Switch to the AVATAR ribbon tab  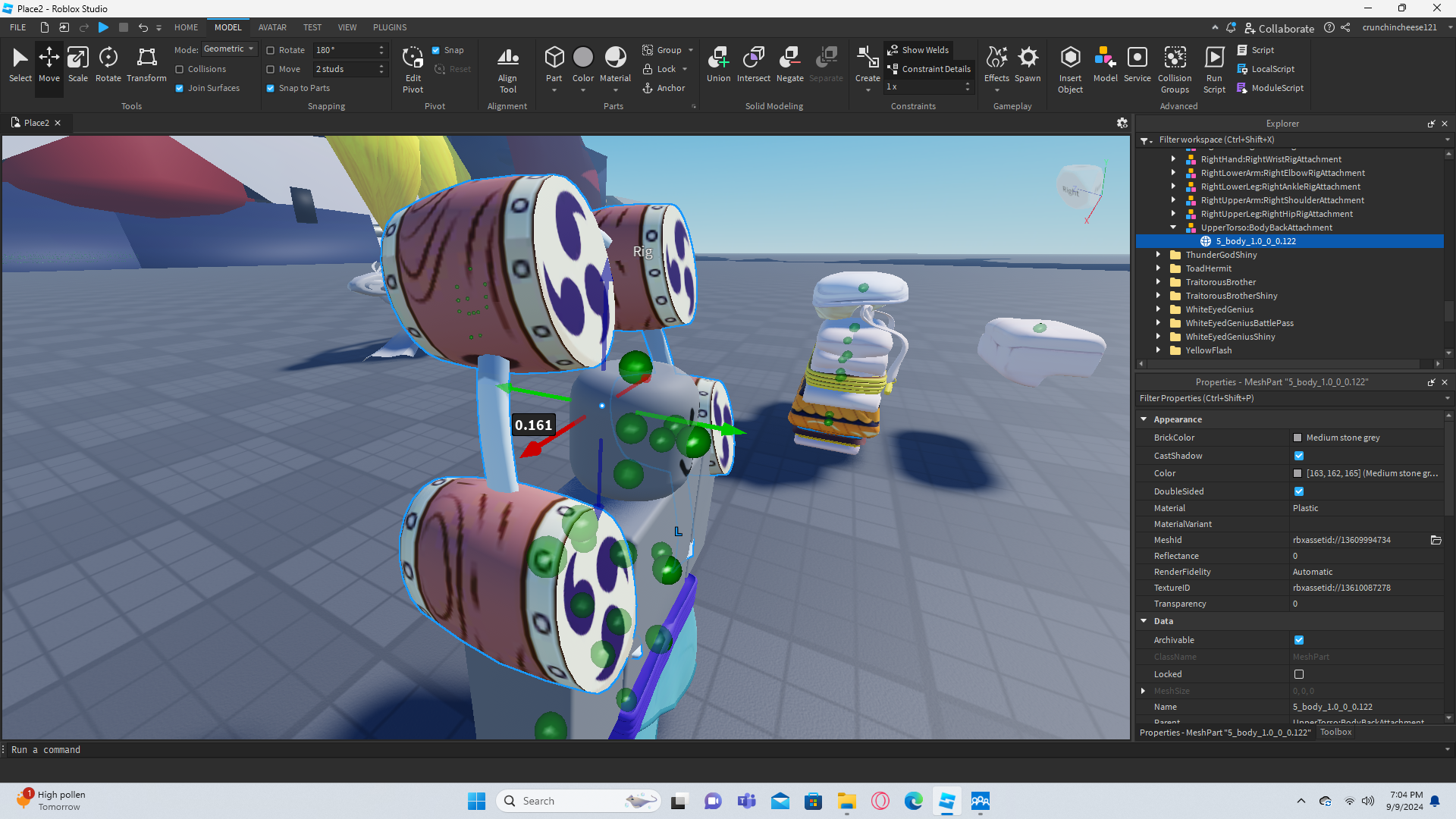pyautogui.click(x=272, y=27)
